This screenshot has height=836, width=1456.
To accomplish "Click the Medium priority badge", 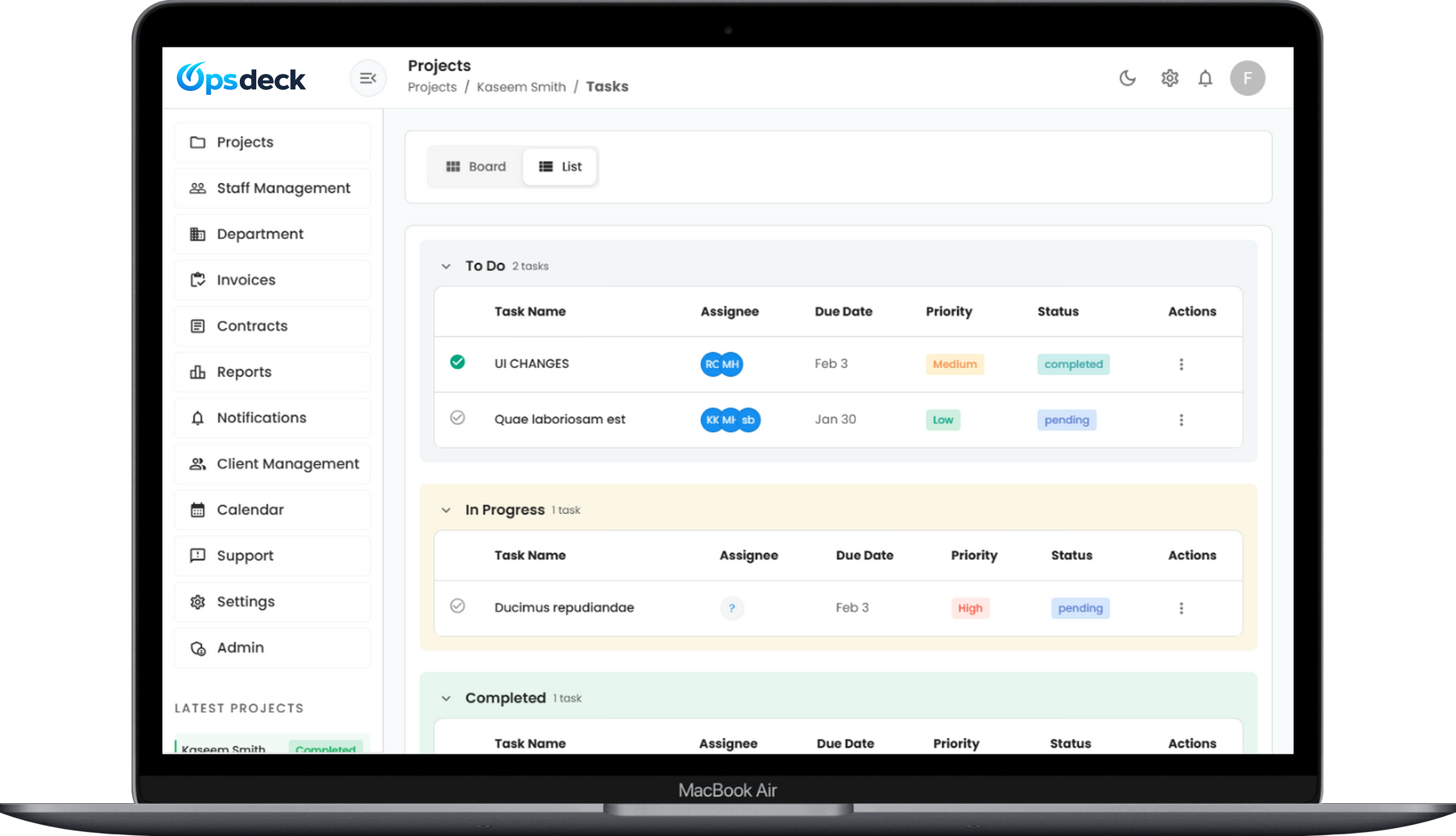I will click(x=954, y=364).
